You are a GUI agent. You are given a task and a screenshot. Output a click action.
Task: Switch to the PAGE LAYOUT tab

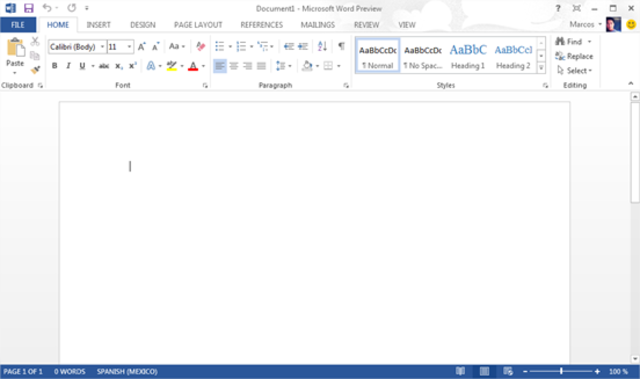[x=198, y=25]
